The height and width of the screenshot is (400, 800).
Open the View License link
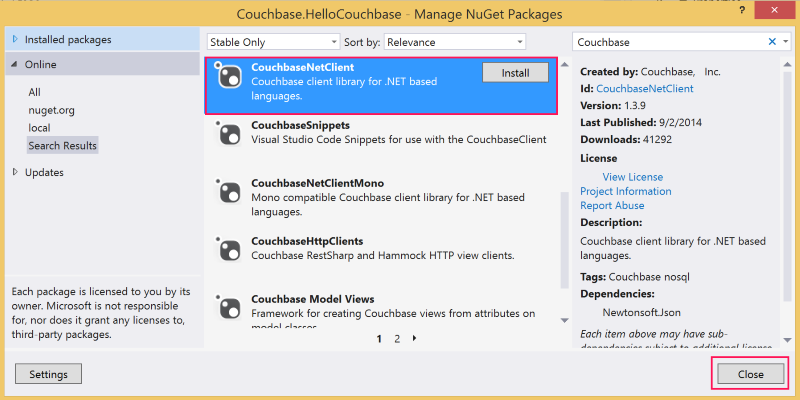[x=632, y=177]
